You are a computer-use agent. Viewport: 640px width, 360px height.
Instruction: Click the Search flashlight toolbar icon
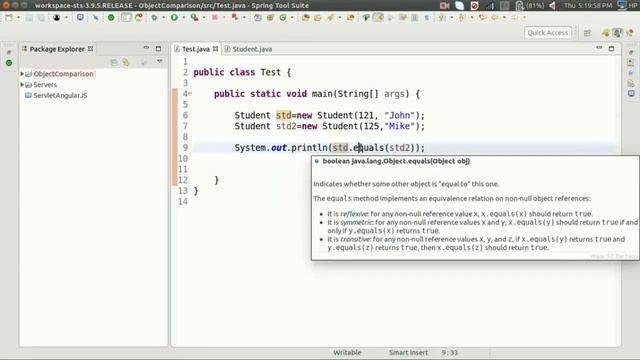(330, 18)
